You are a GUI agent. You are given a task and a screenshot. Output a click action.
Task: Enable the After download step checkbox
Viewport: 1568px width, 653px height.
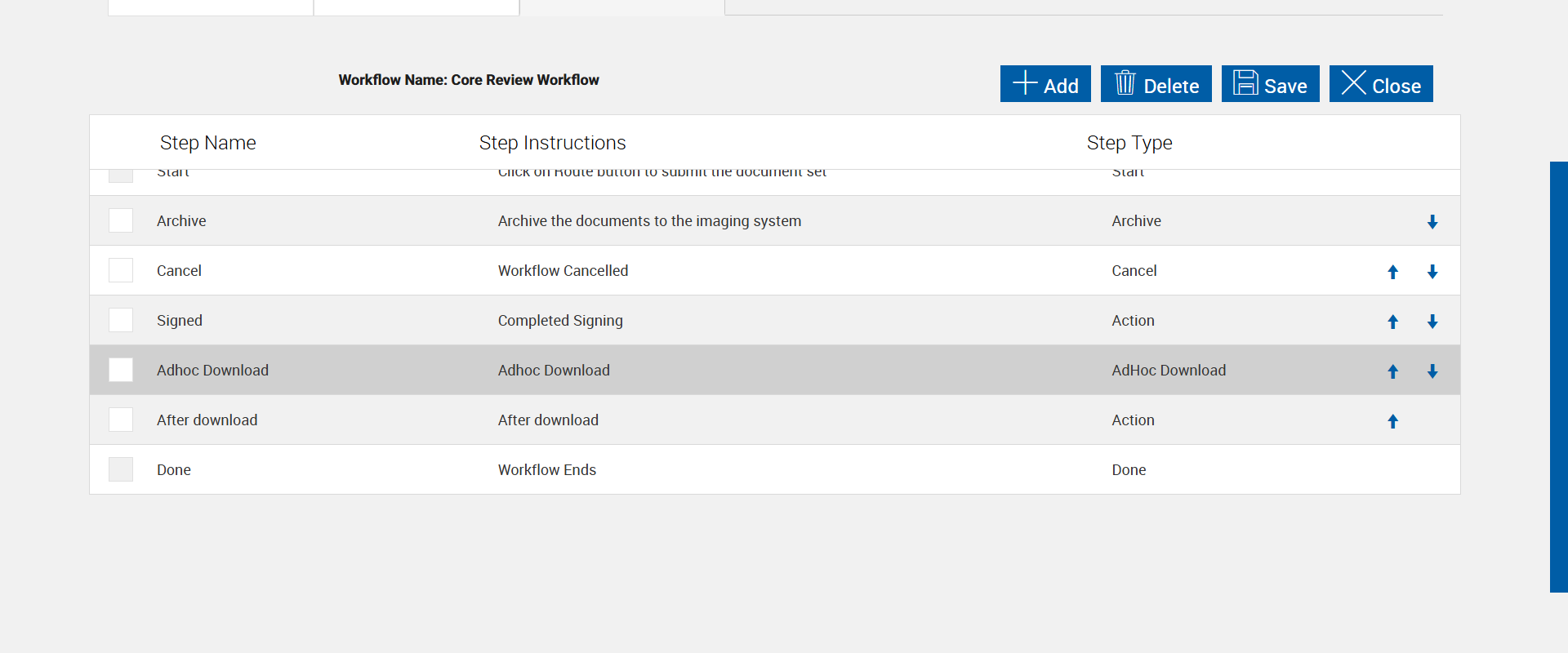click(121, 420)
